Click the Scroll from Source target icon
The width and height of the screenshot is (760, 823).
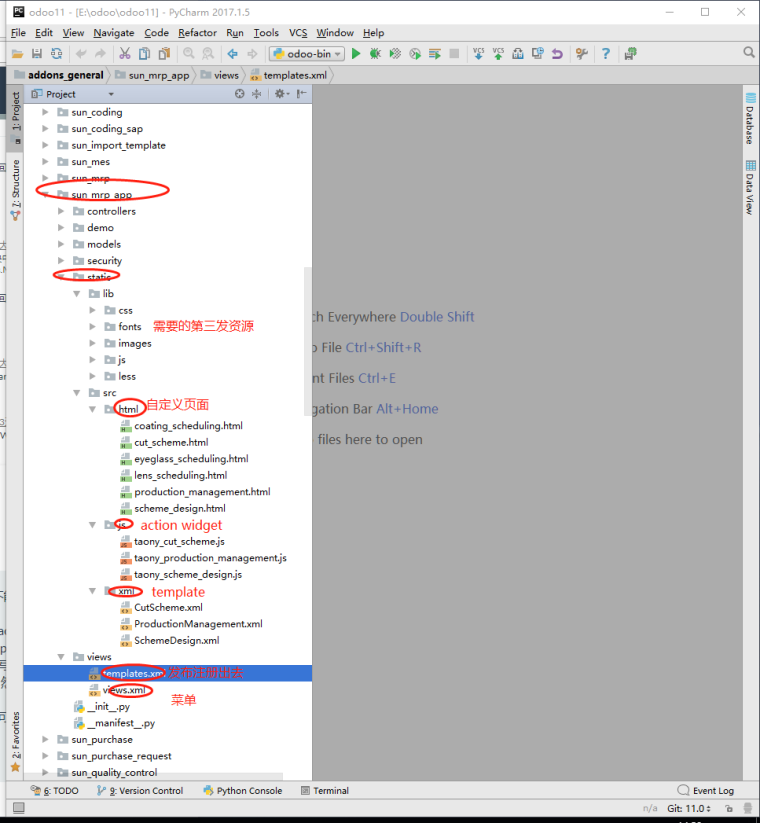tap(240, 94)
